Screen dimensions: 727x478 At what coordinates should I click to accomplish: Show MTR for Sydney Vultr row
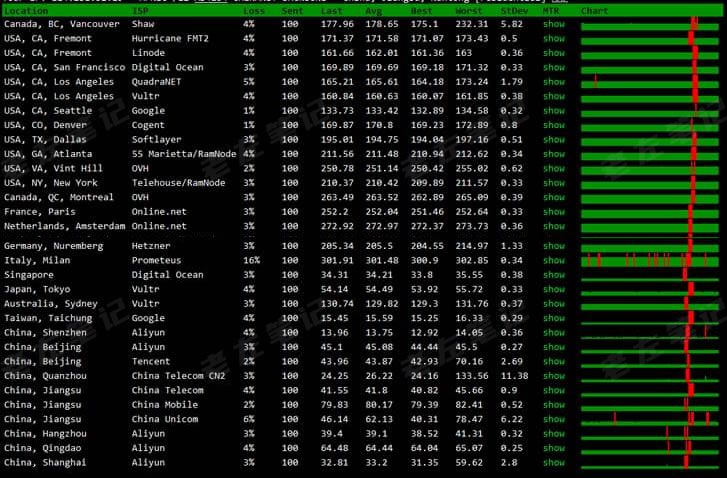(553, 303)
